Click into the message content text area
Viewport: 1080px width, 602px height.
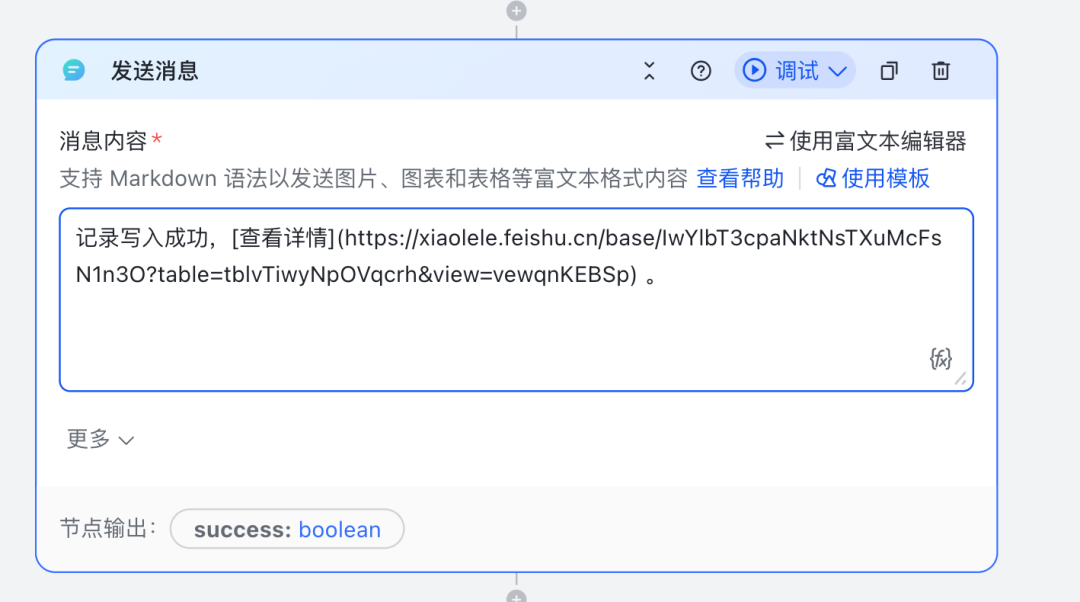[x=516, y=300]
